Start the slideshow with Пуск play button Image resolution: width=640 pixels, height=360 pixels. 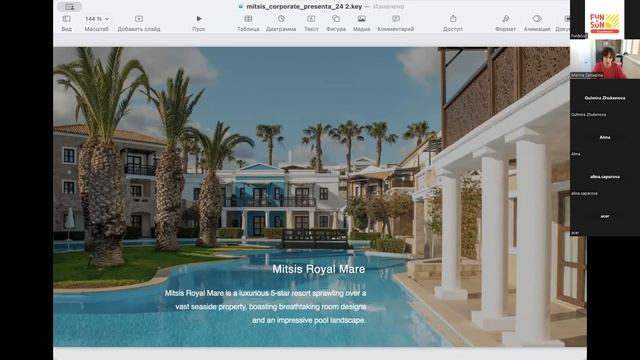click(199, 19)
